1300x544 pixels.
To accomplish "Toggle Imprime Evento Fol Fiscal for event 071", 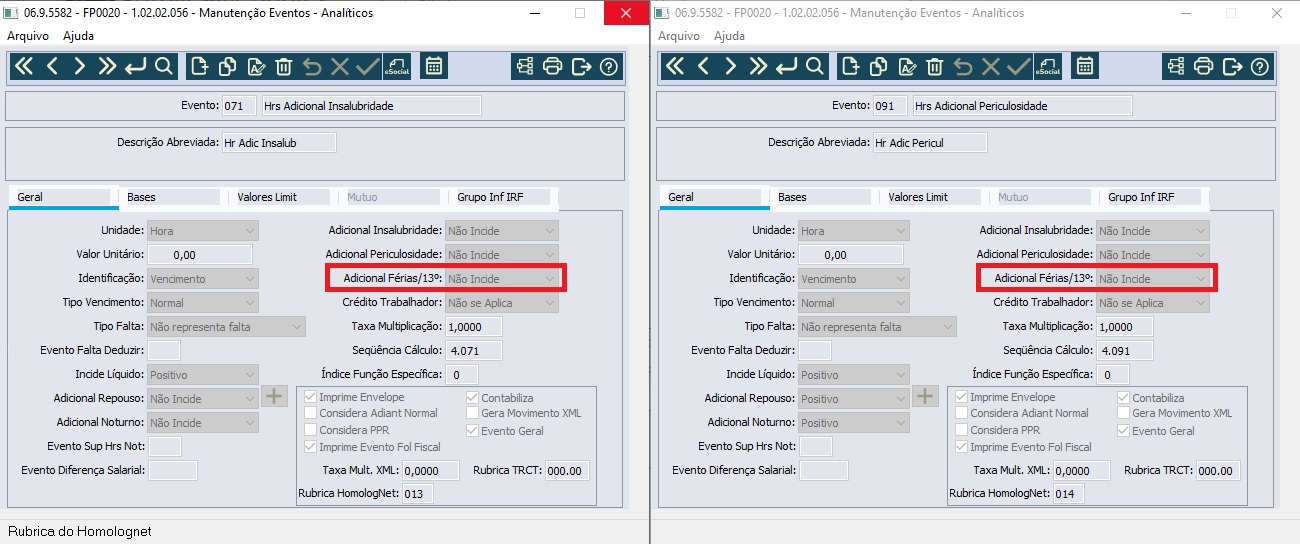I will (311, 446).
